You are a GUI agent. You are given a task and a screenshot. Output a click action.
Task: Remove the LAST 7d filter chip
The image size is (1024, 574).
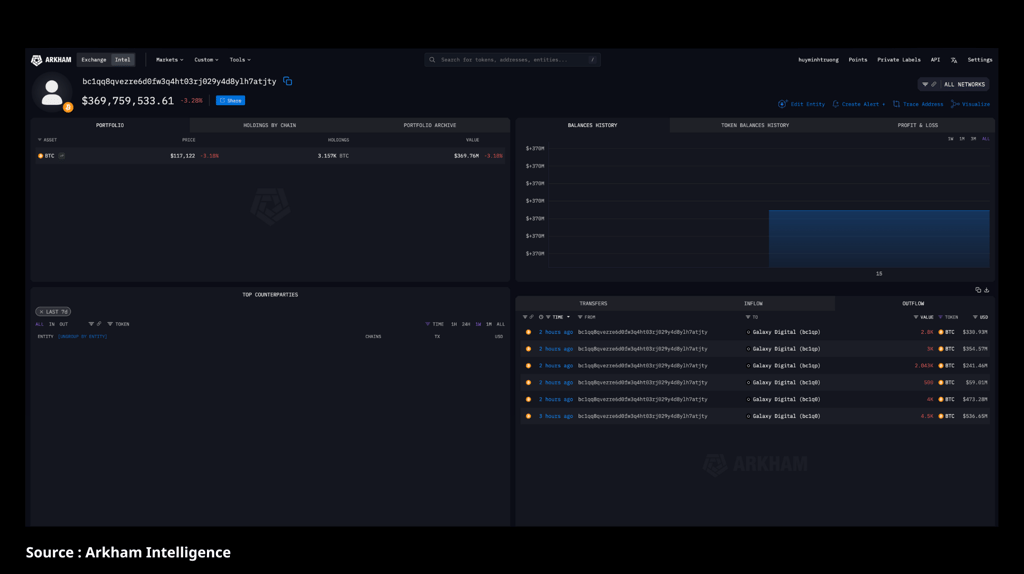tap(41, 312)
